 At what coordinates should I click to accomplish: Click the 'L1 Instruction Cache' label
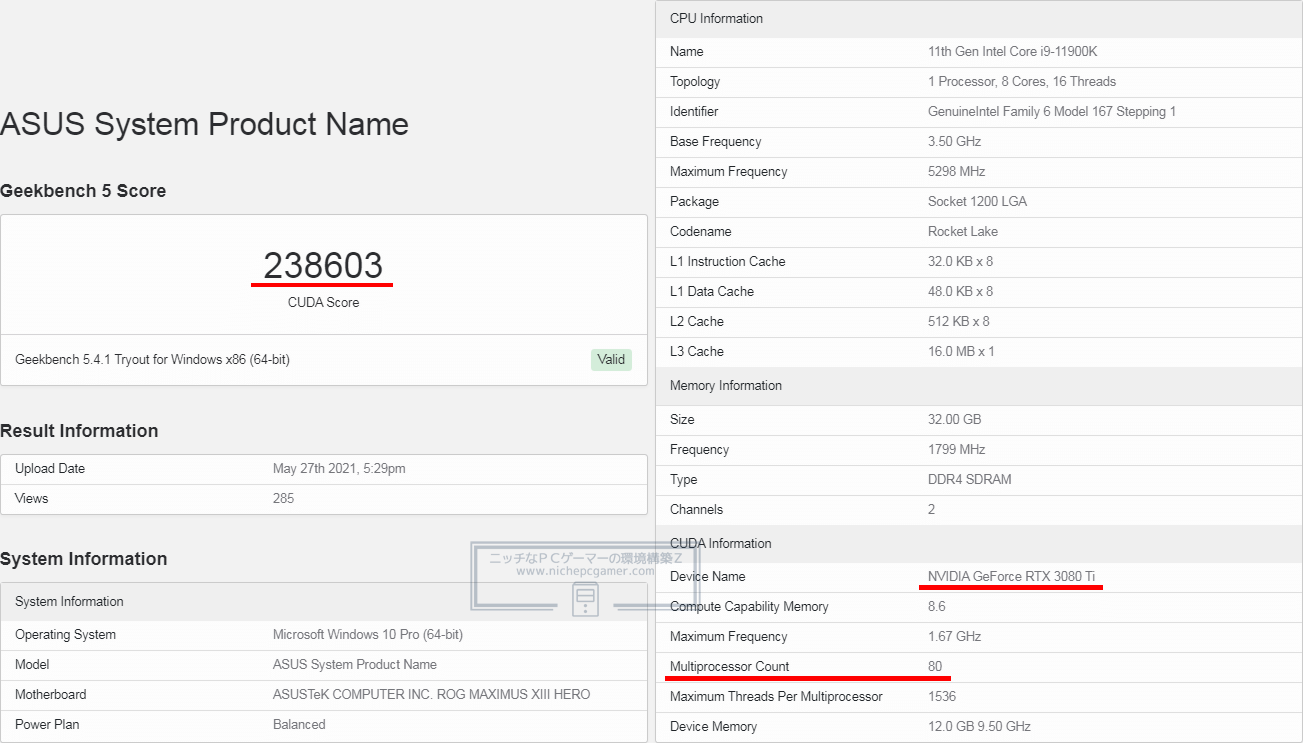(x=728, y=262)
